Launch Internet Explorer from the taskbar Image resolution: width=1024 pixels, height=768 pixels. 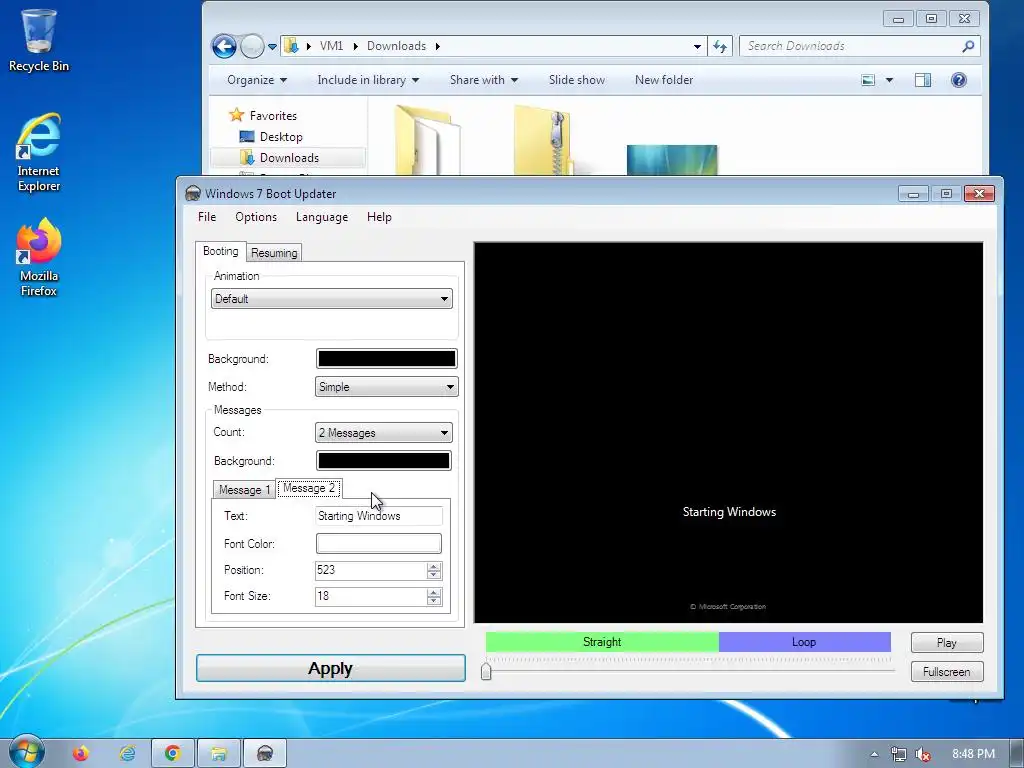[x=127, y=754]
